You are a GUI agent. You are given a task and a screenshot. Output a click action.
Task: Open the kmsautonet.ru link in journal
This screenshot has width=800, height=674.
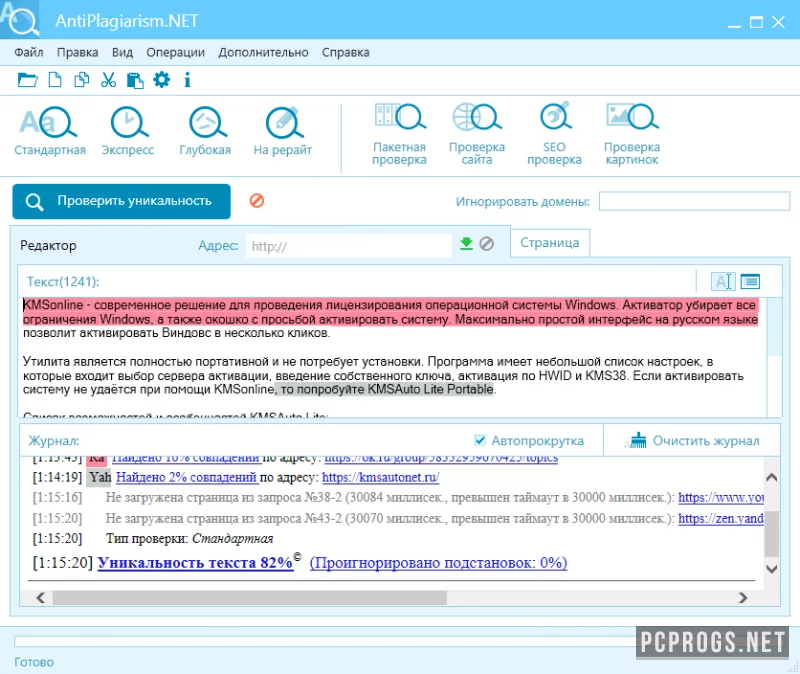[x=381, y=478]
